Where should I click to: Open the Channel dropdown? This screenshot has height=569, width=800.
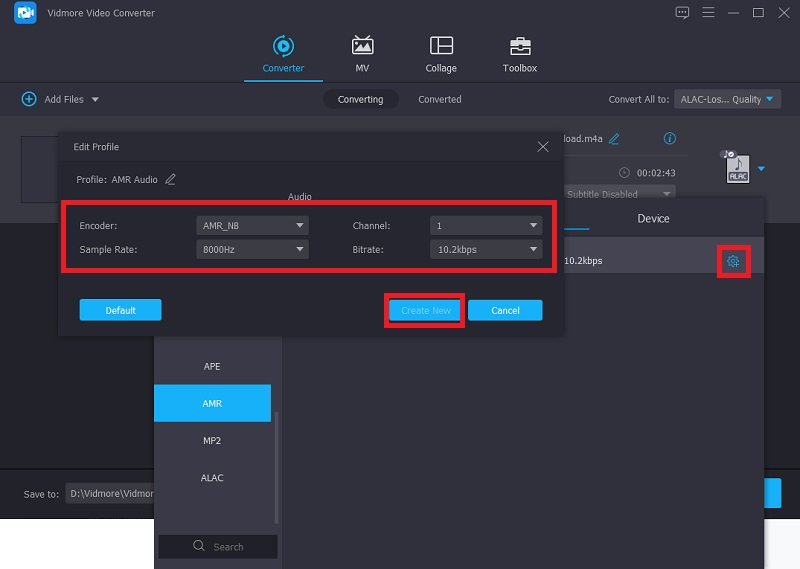[x=486, y=225]
